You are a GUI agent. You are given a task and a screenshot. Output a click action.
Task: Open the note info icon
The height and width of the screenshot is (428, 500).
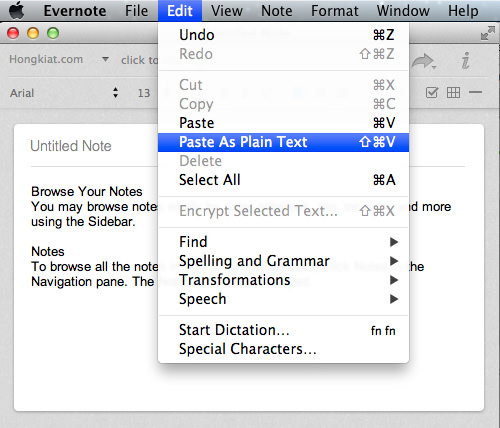[x=465, y=60]
